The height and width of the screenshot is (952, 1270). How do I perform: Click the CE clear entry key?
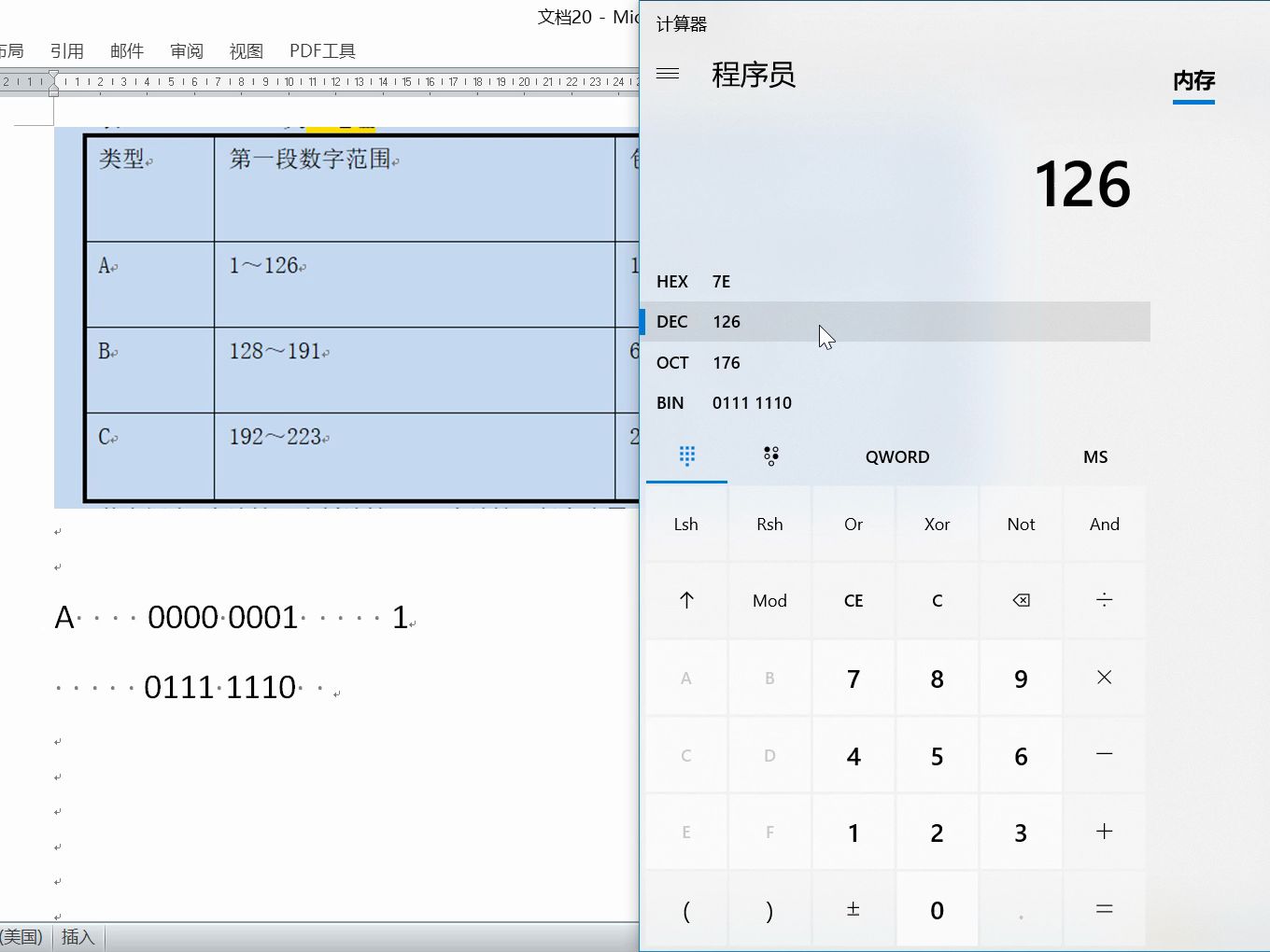[854, 600]
